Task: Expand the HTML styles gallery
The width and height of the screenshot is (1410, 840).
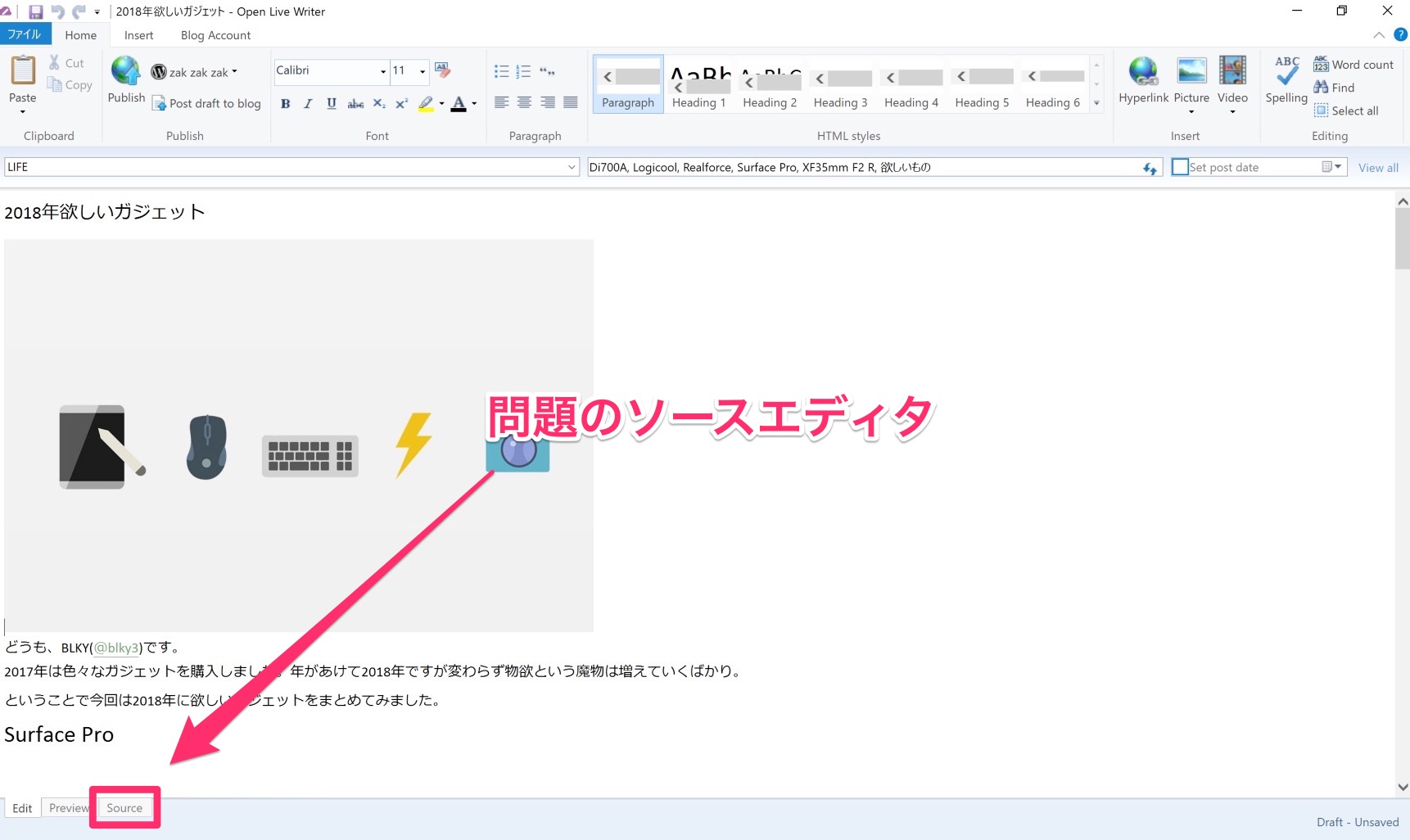Action: [x=1096, y=104]
